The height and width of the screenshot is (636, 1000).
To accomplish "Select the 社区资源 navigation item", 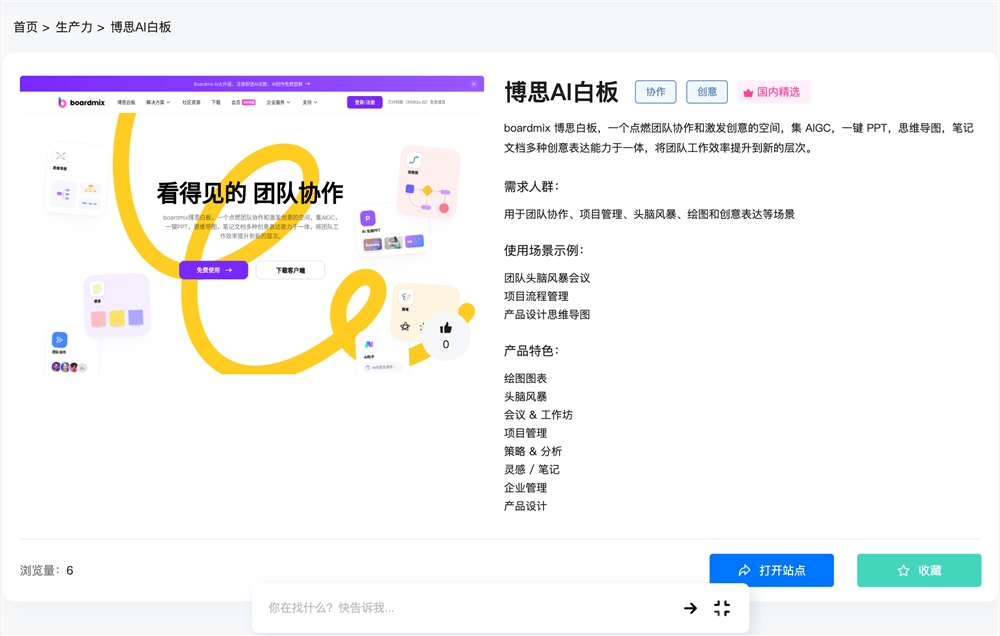I will tap(192, 102).
